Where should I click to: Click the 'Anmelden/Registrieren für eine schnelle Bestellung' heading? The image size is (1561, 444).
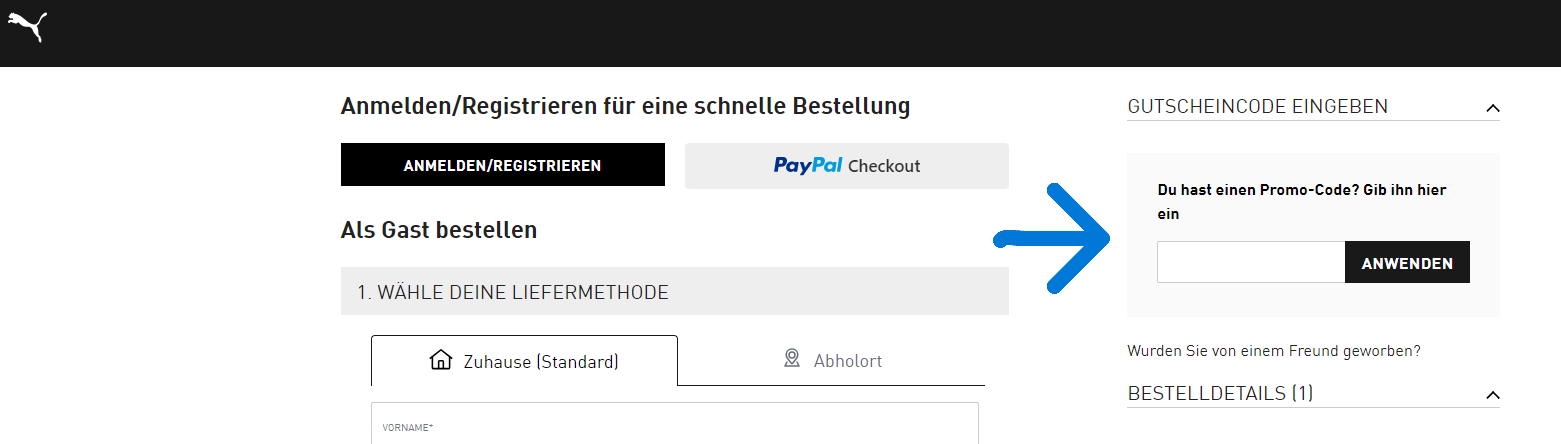(625, 106)
